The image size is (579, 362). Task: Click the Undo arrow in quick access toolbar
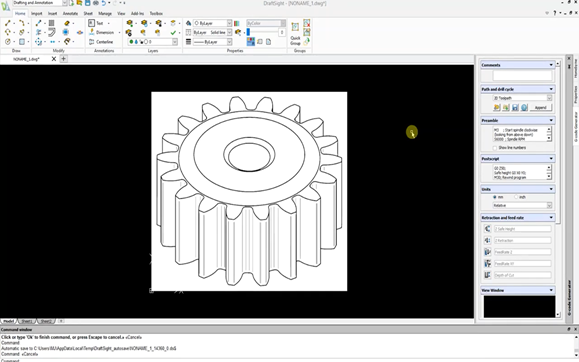[104, 3]
